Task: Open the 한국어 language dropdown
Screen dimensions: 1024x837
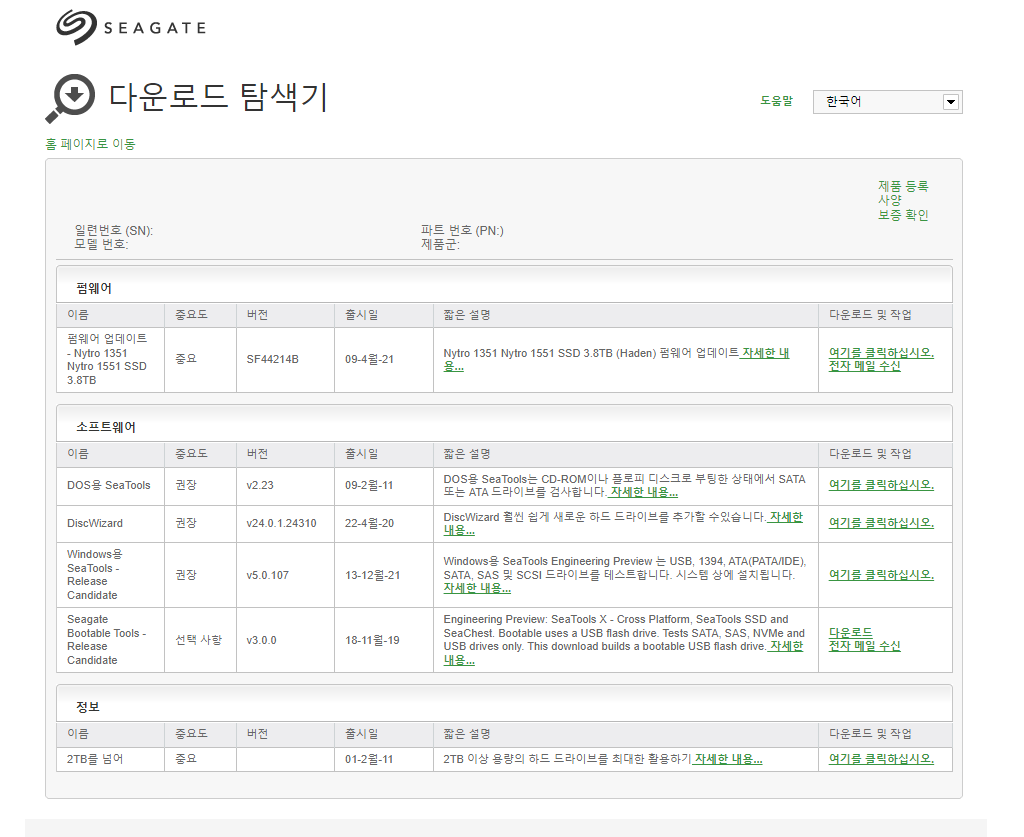Action: [888, 102]
